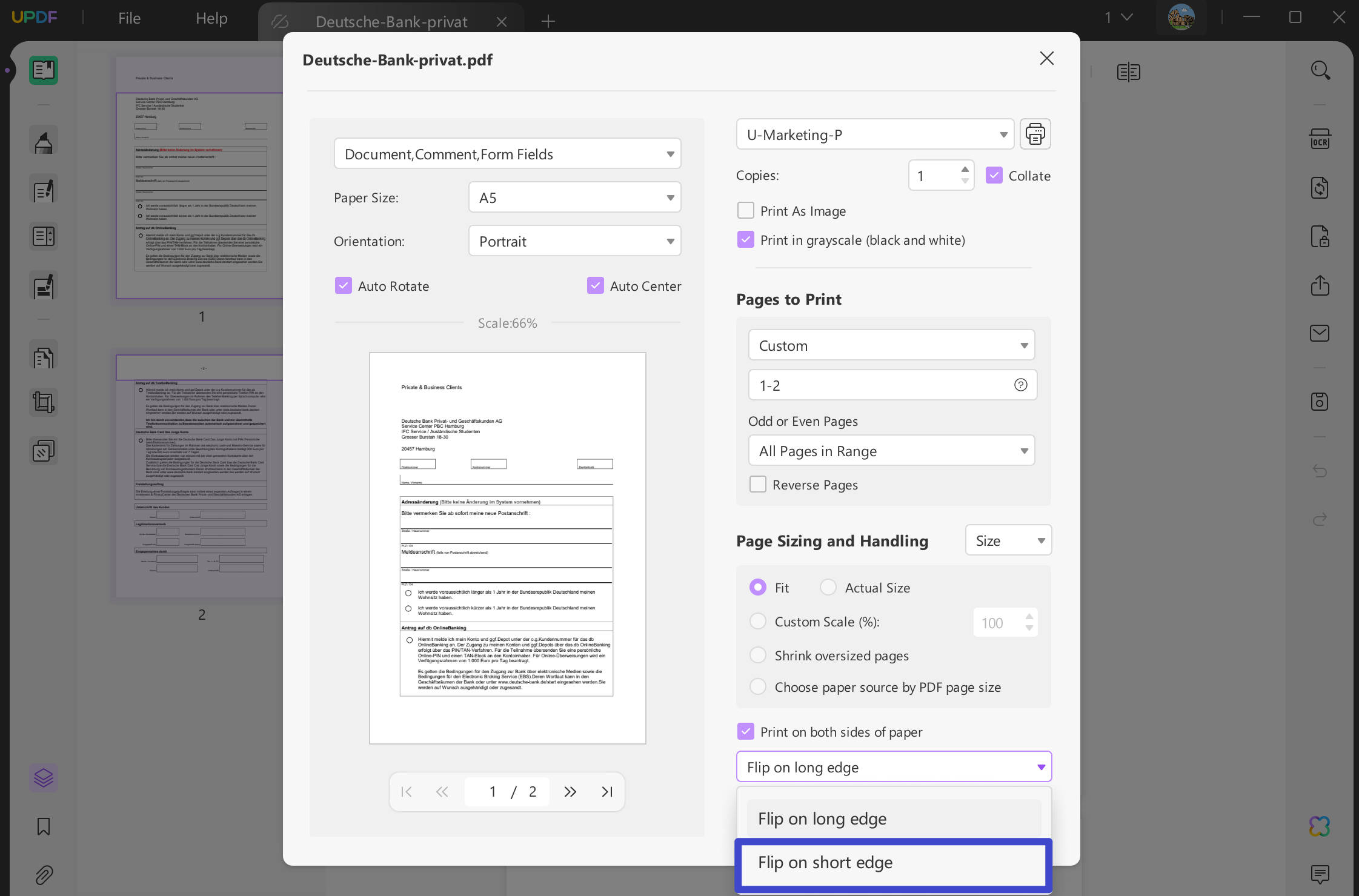
Task: Select the Actual Size radio button
Action: [828, 588]
